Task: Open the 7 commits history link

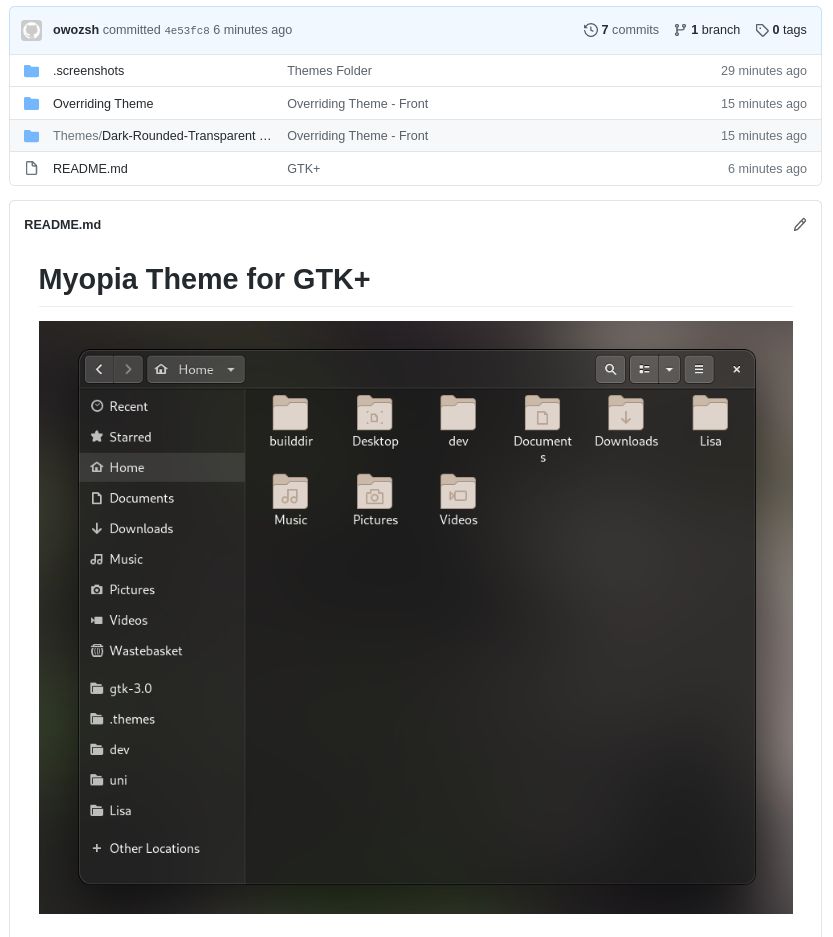Action: 621,30
